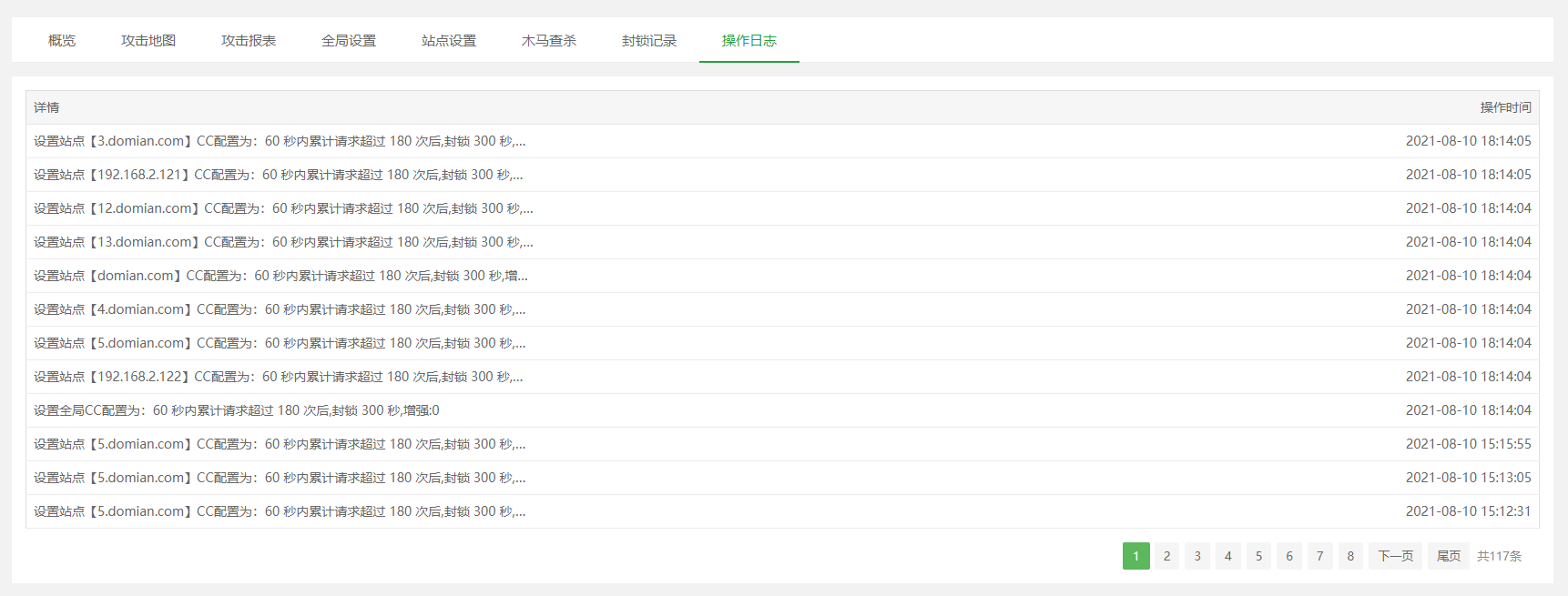This screenshot has width=1568, height=596.
Task: Open the 木马查杀 tab
Action: pyautogui.click(x=549, y=40)
